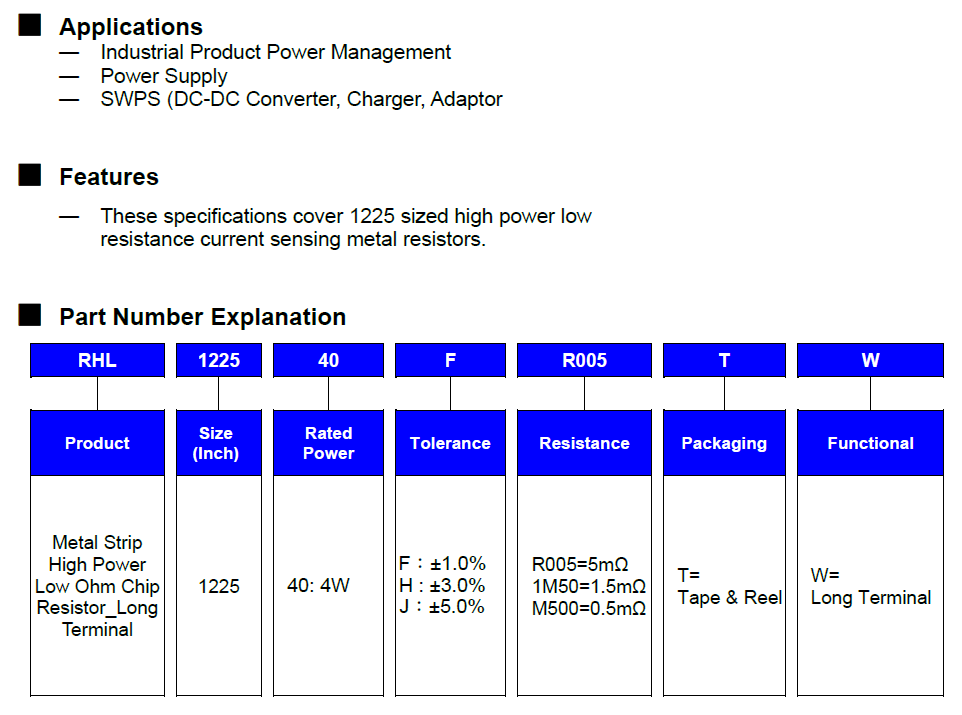
Task: Click the square bullet beside Part Number Explanation
Action: (30, 316)
